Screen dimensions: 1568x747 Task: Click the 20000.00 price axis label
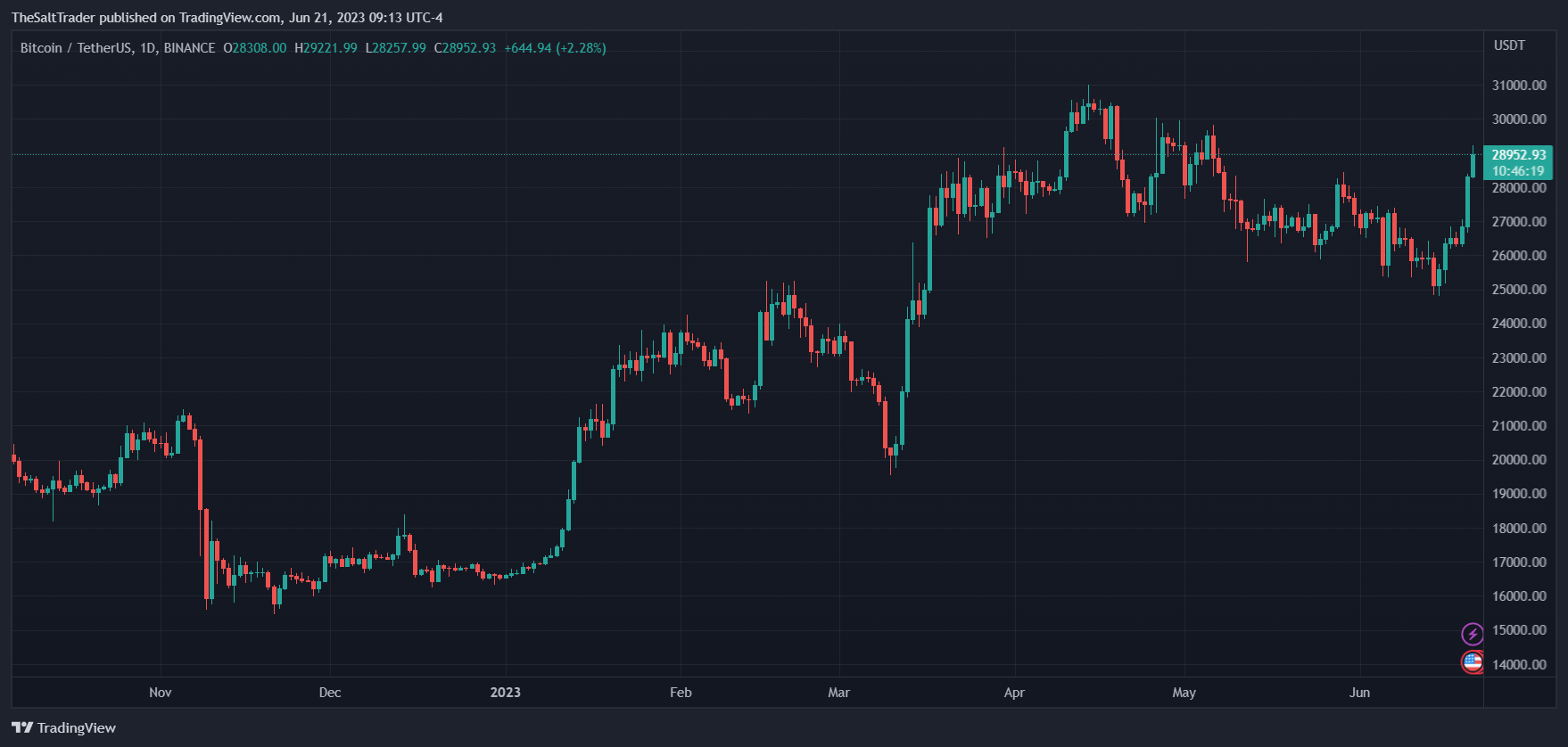point(1519,460)
